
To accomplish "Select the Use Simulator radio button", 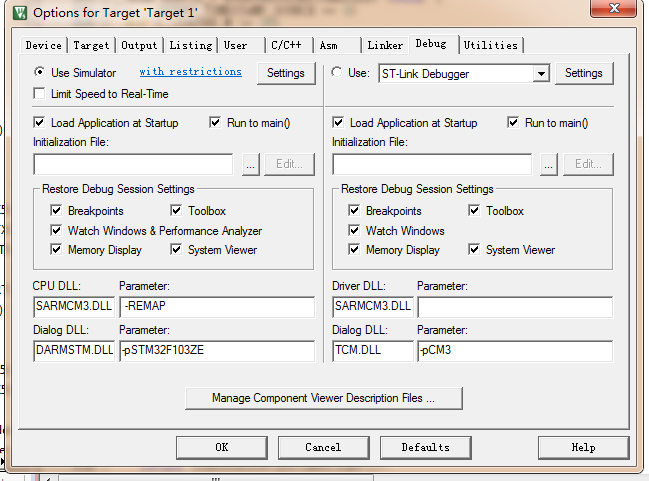I will click(x=39, y=72).
